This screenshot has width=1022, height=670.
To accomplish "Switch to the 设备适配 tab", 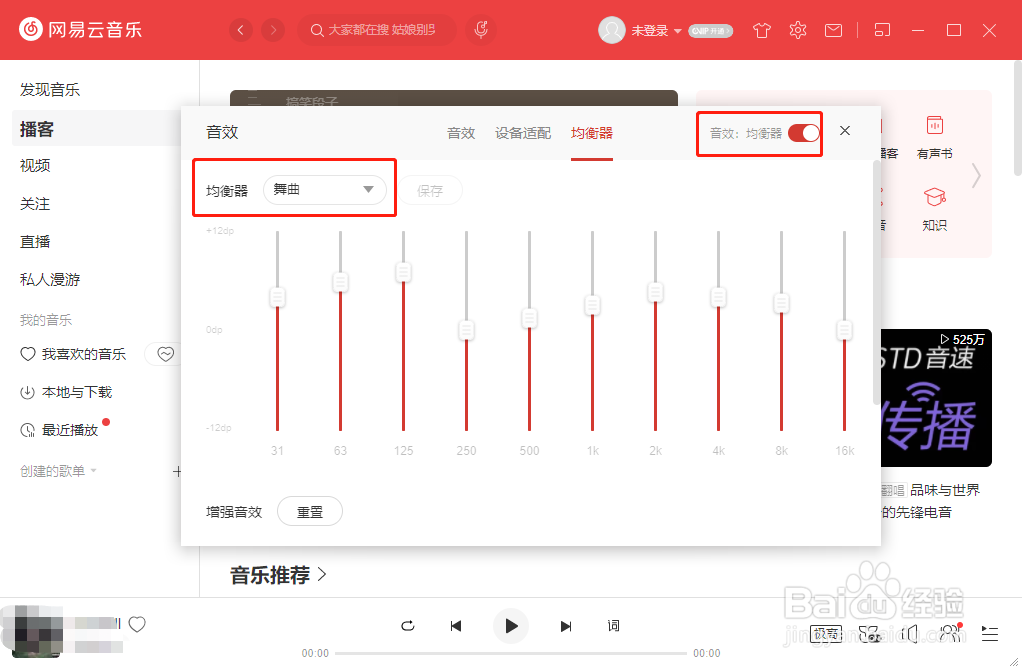I will [523, 133].
